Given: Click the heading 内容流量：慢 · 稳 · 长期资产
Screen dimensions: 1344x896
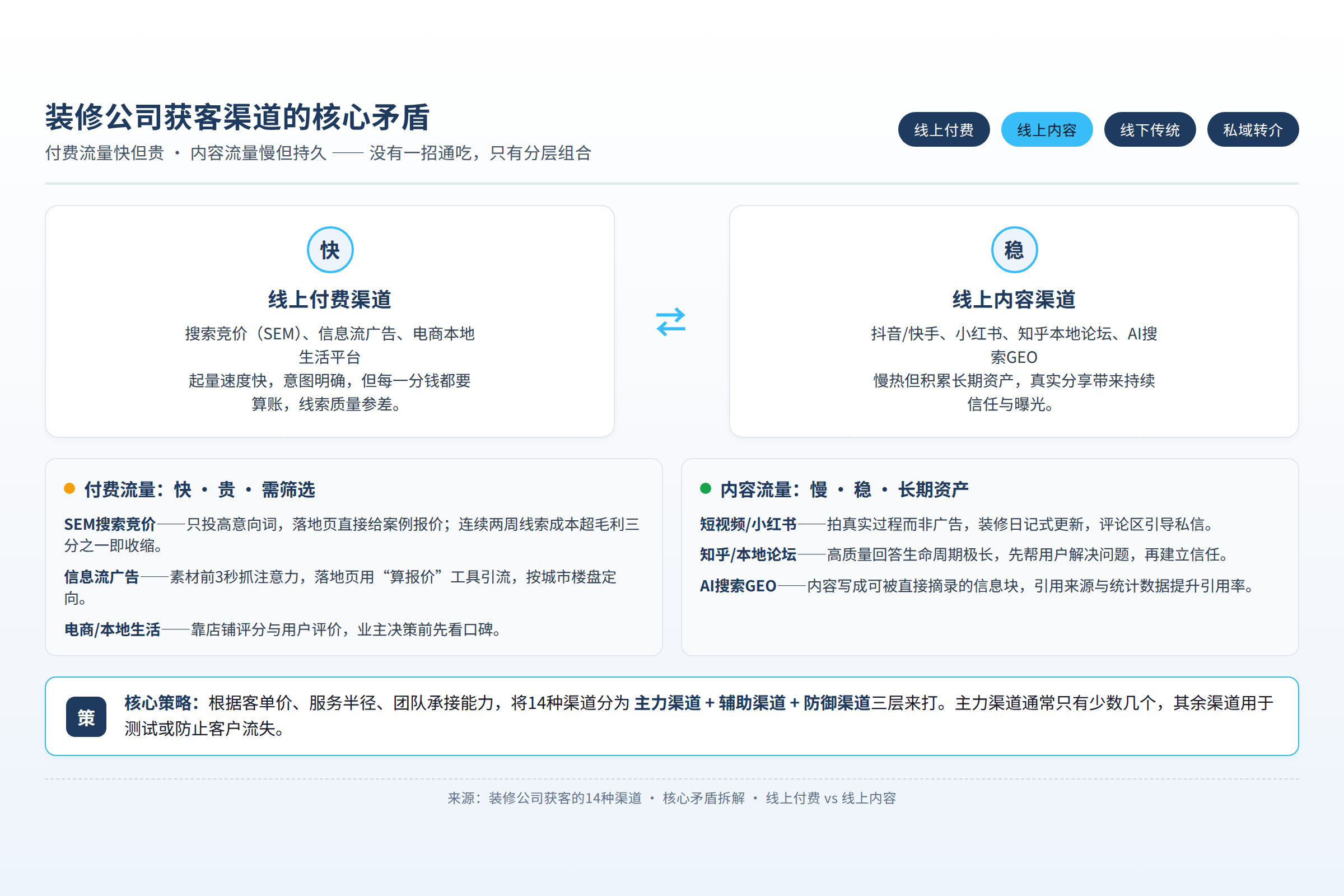Looking at the screenshot, I should pyautogui.click(x=844, y=489).
